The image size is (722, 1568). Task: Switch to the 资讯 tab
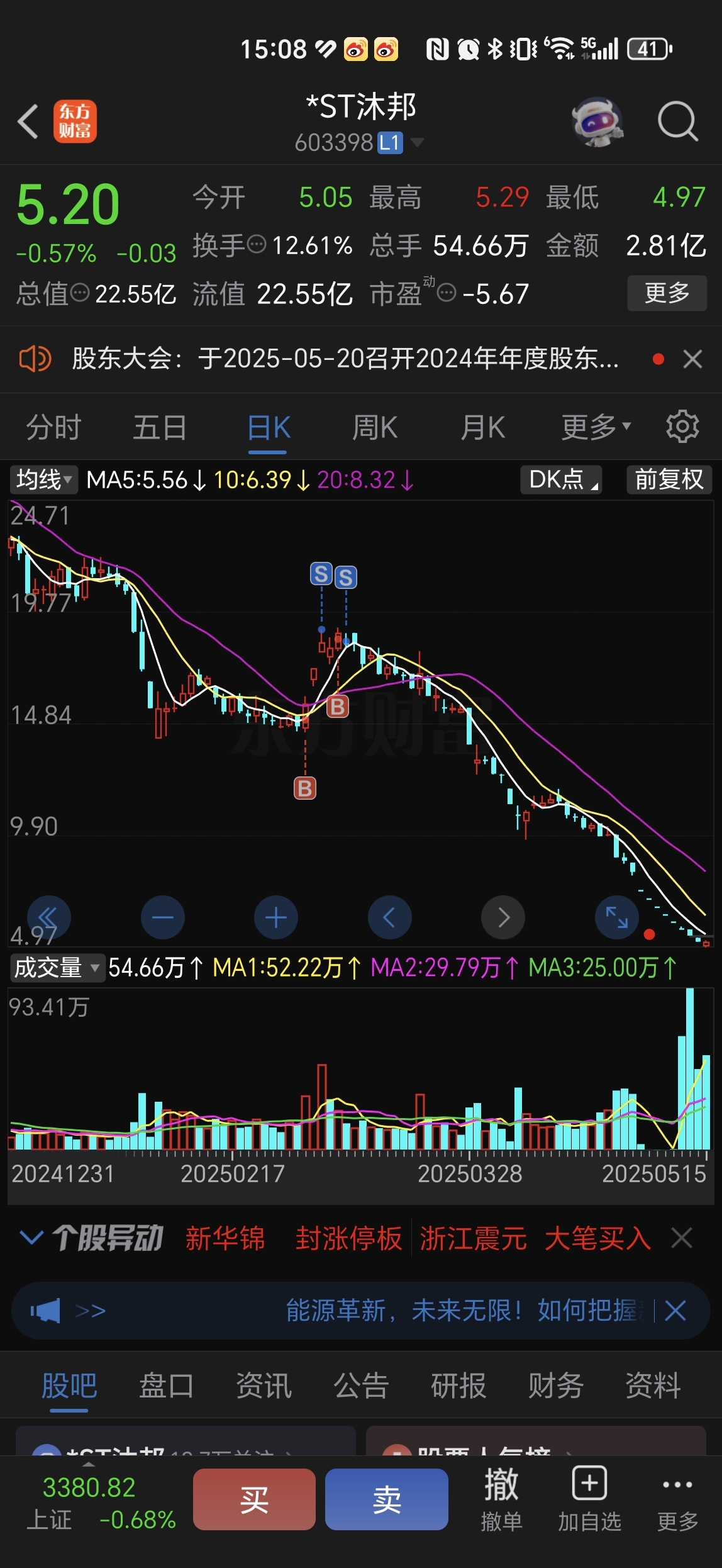pos(264,1386)
